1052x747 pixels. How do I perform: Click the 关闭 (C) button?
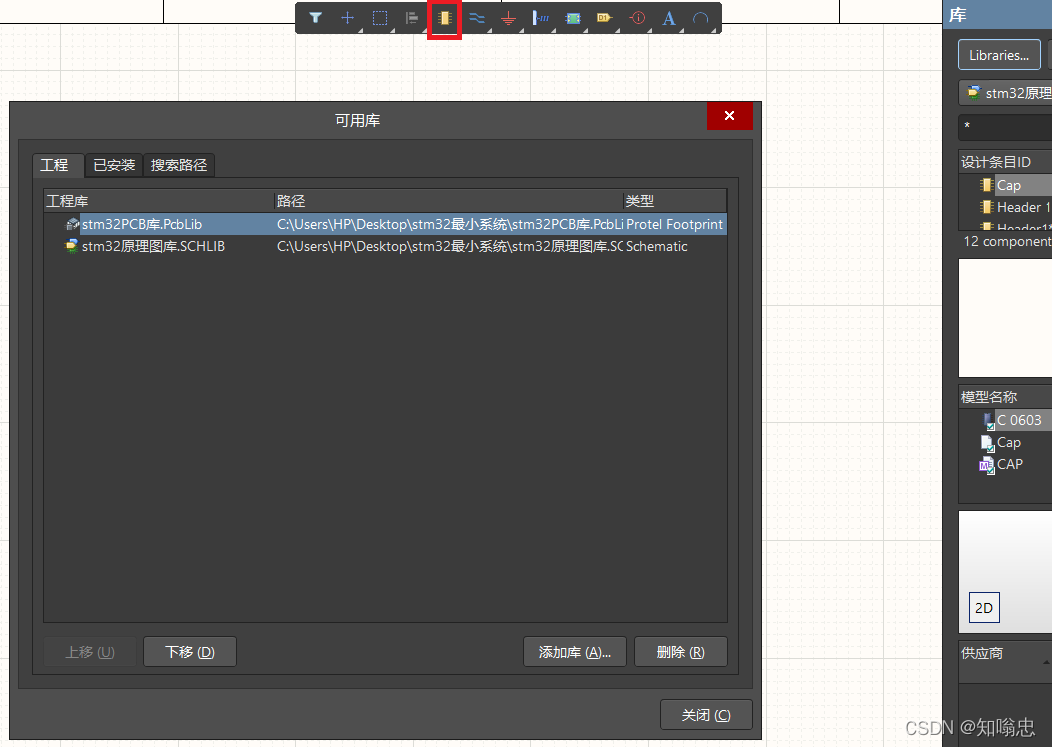tap(706, 715)
